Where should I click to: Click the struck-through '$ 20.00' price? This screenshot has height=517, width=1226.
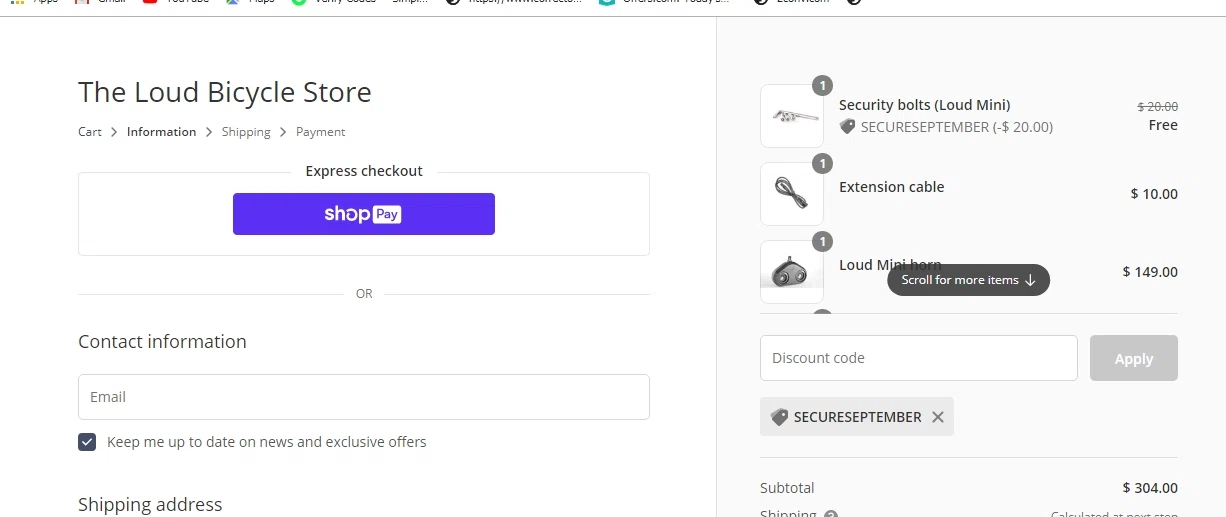pos(1158,107)
